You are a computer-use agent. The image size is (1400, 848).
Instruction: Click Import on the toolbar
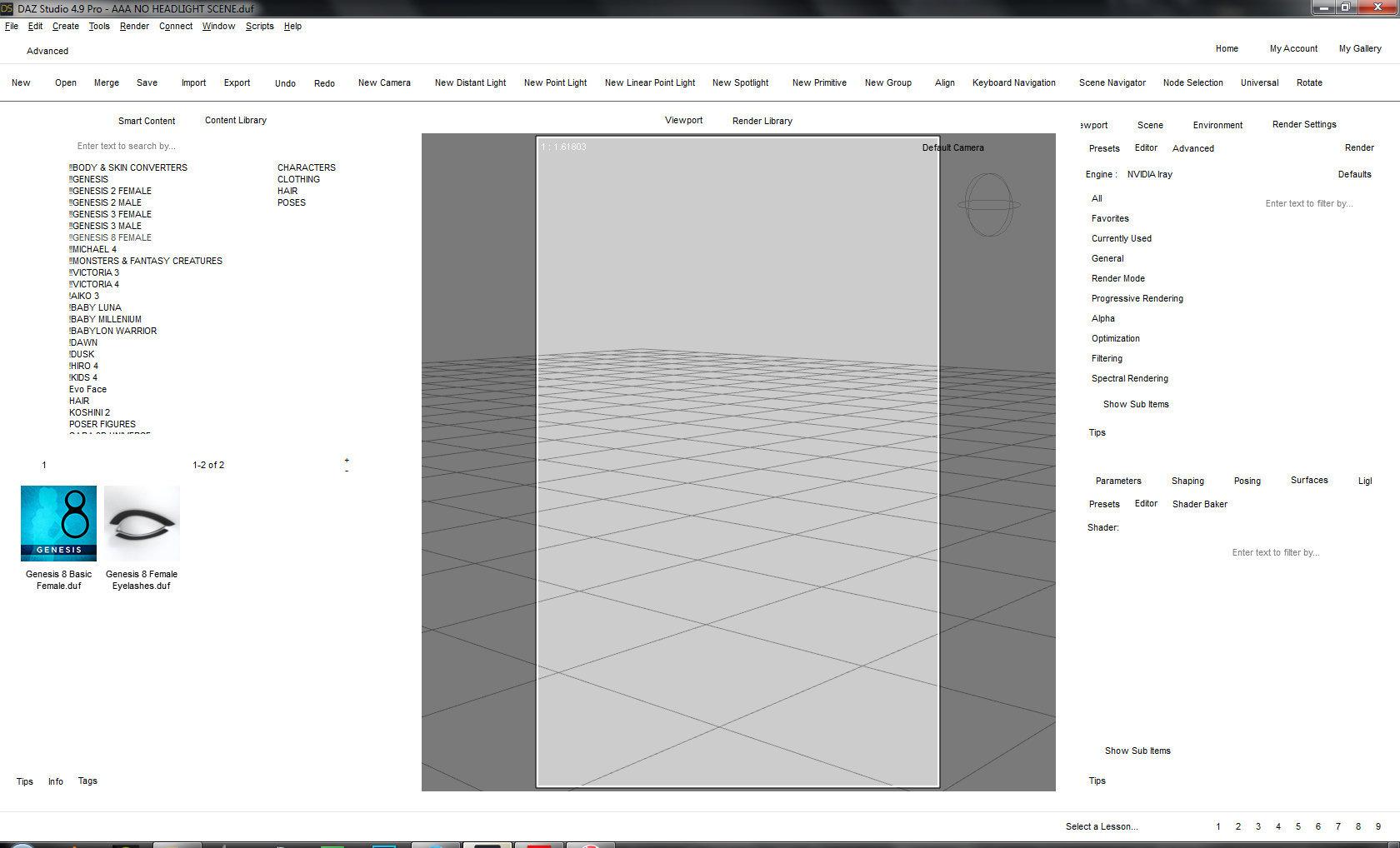tap(193, 82)
